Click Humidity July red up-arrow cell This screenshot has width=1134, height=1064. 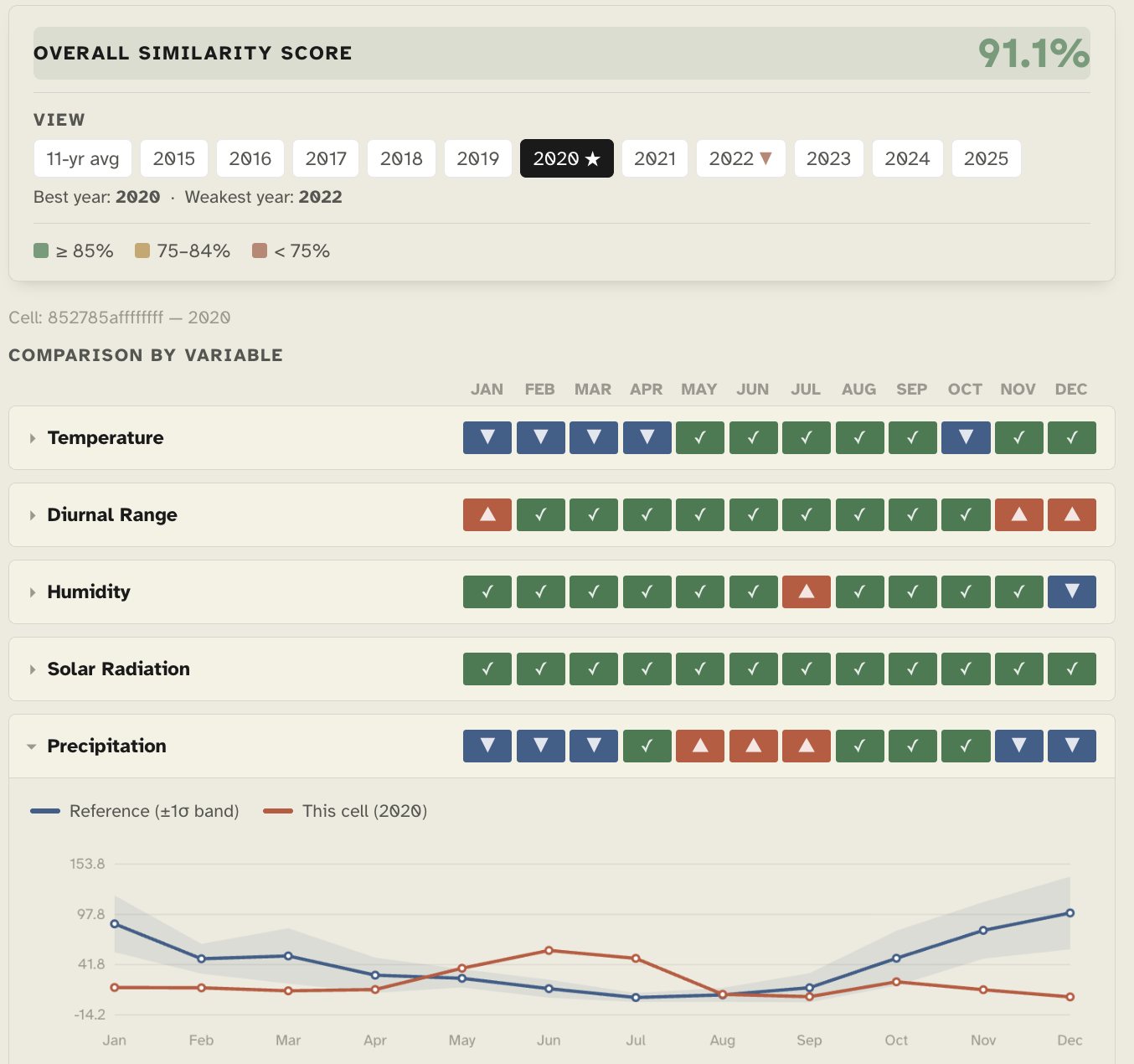point(807,592)
